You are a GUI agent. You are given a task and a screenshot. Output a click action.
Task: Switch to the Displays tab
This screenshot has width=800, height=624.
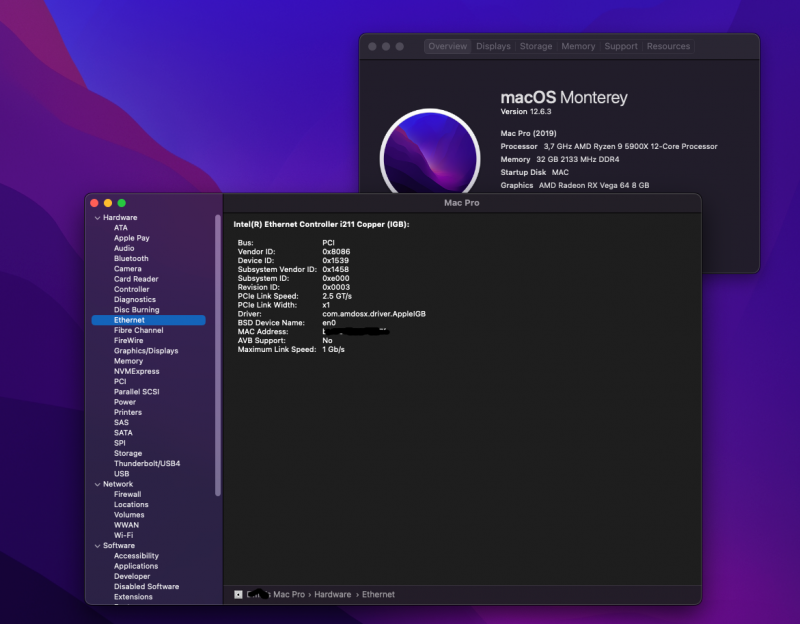click(x=493, y=46)
